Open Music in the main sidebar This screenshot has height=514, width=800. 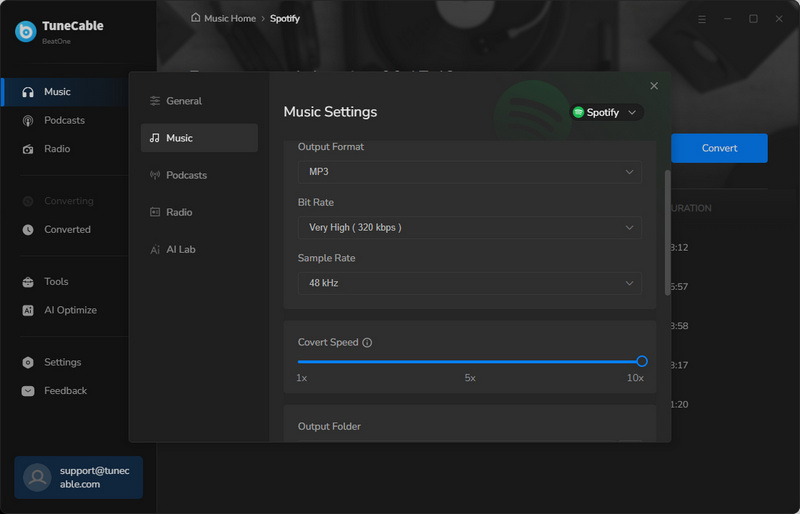click(65, 92)
